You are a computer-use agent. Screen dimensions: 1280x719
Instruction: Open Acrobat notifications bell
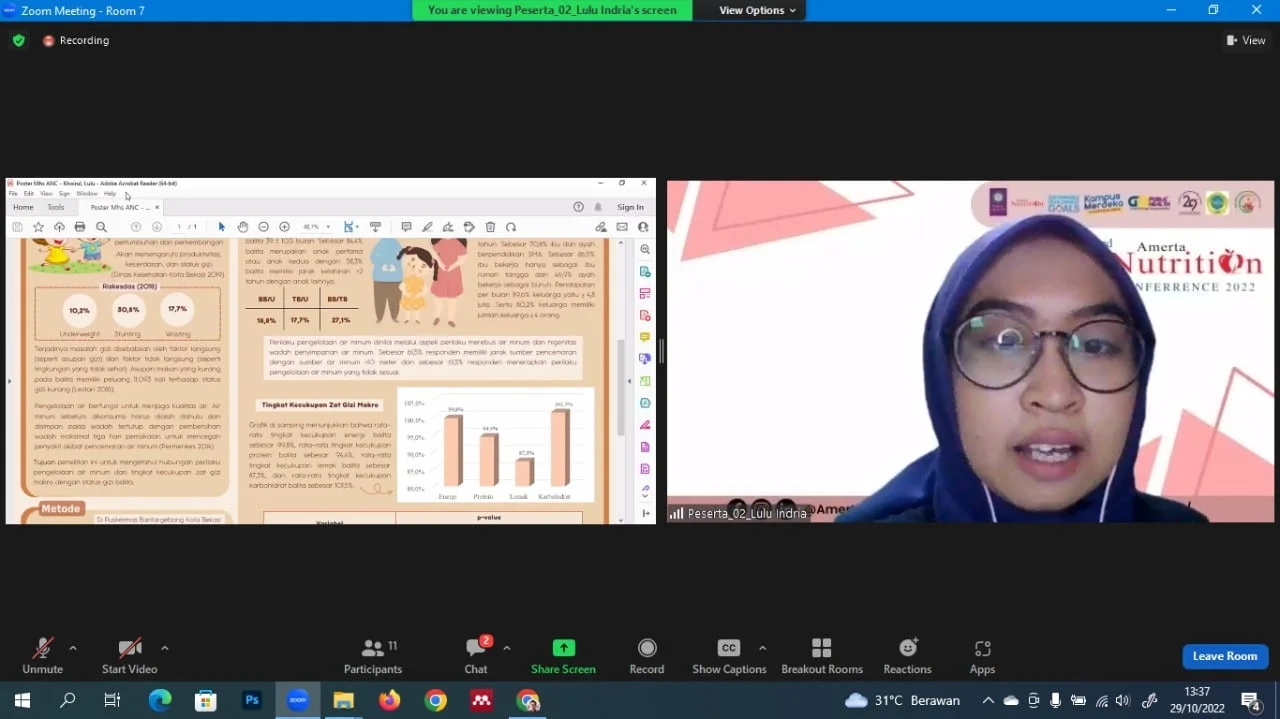(598, 207)
